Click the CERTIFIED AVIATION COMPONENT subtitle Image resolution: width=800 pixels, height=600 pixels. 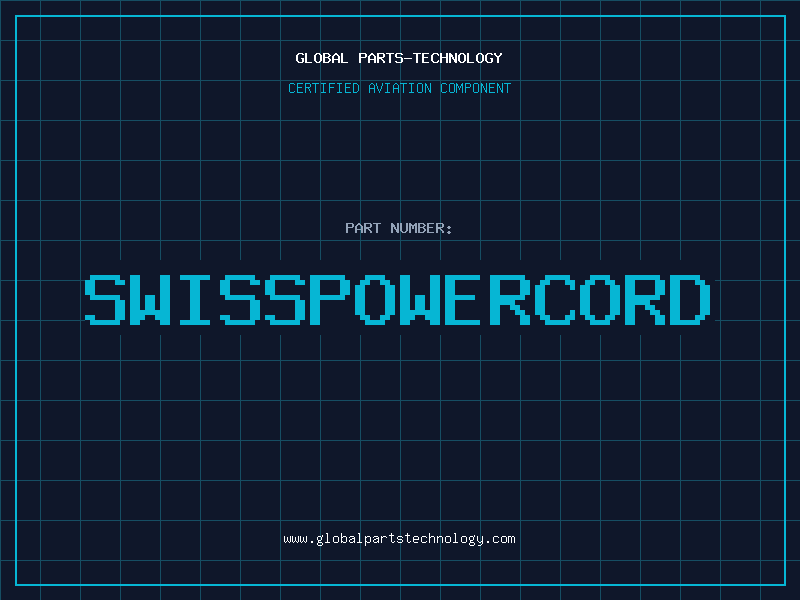399,88
